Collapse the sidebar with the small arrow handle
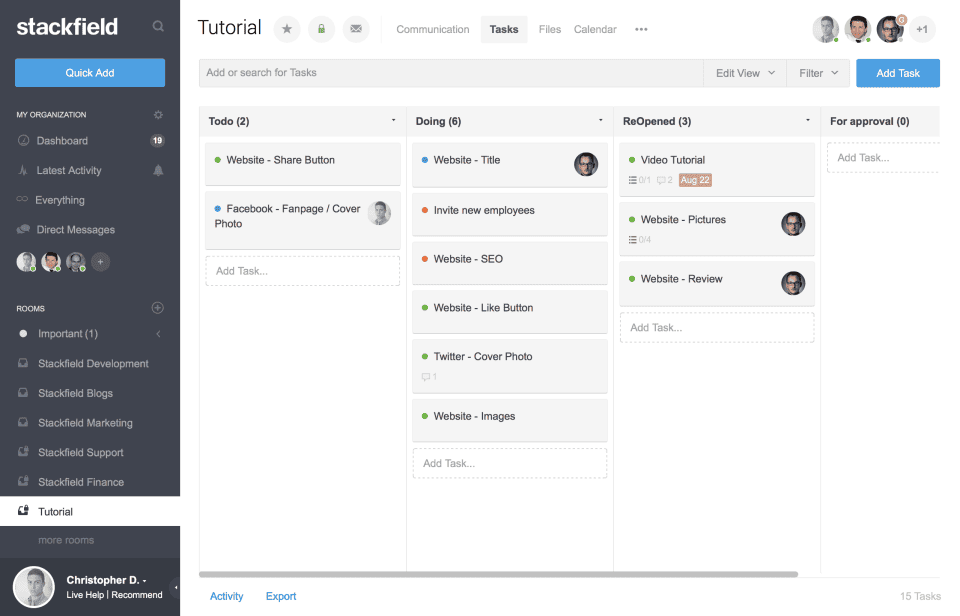The image size is (960, 616). pyautogui.click(x=176, y=587)
